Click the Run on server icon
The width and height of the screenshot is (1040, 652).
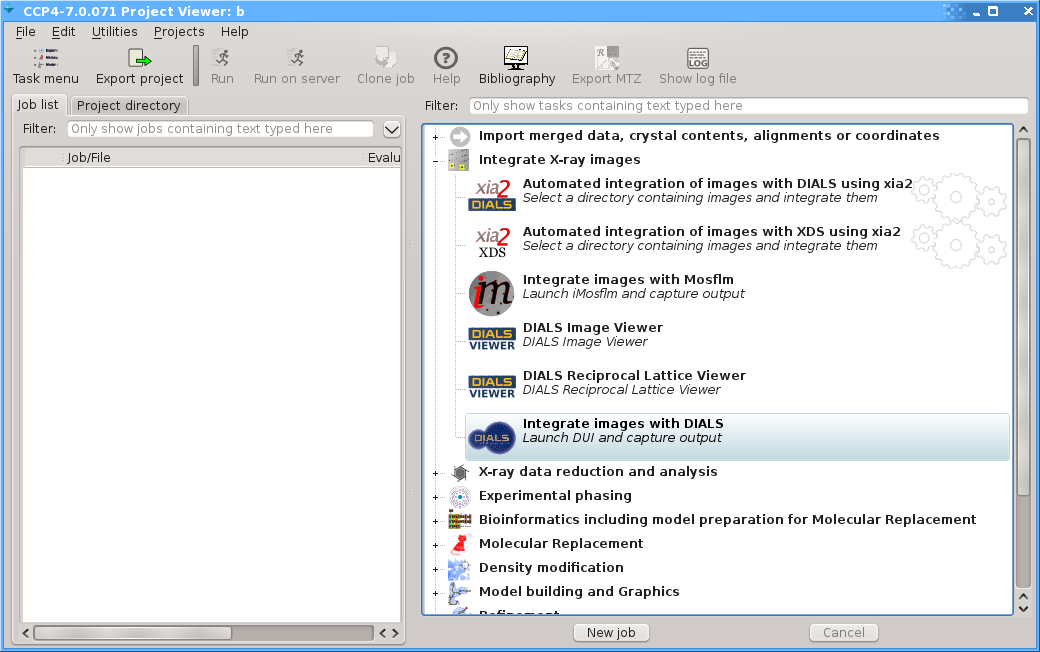296,58
